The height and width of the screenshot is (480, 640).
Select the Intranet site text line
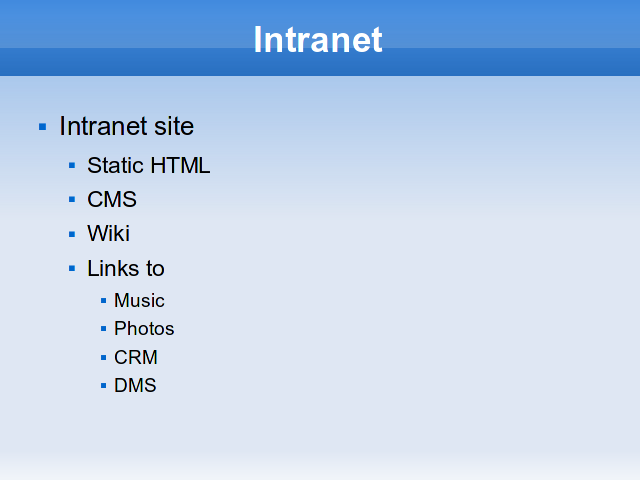coord(127,126)
